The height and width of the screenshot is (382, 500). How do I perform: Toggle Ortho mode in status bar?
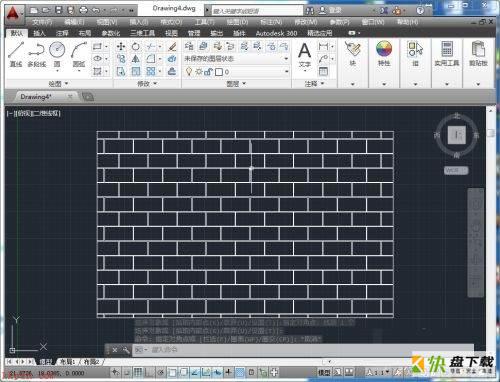(149, 372)
